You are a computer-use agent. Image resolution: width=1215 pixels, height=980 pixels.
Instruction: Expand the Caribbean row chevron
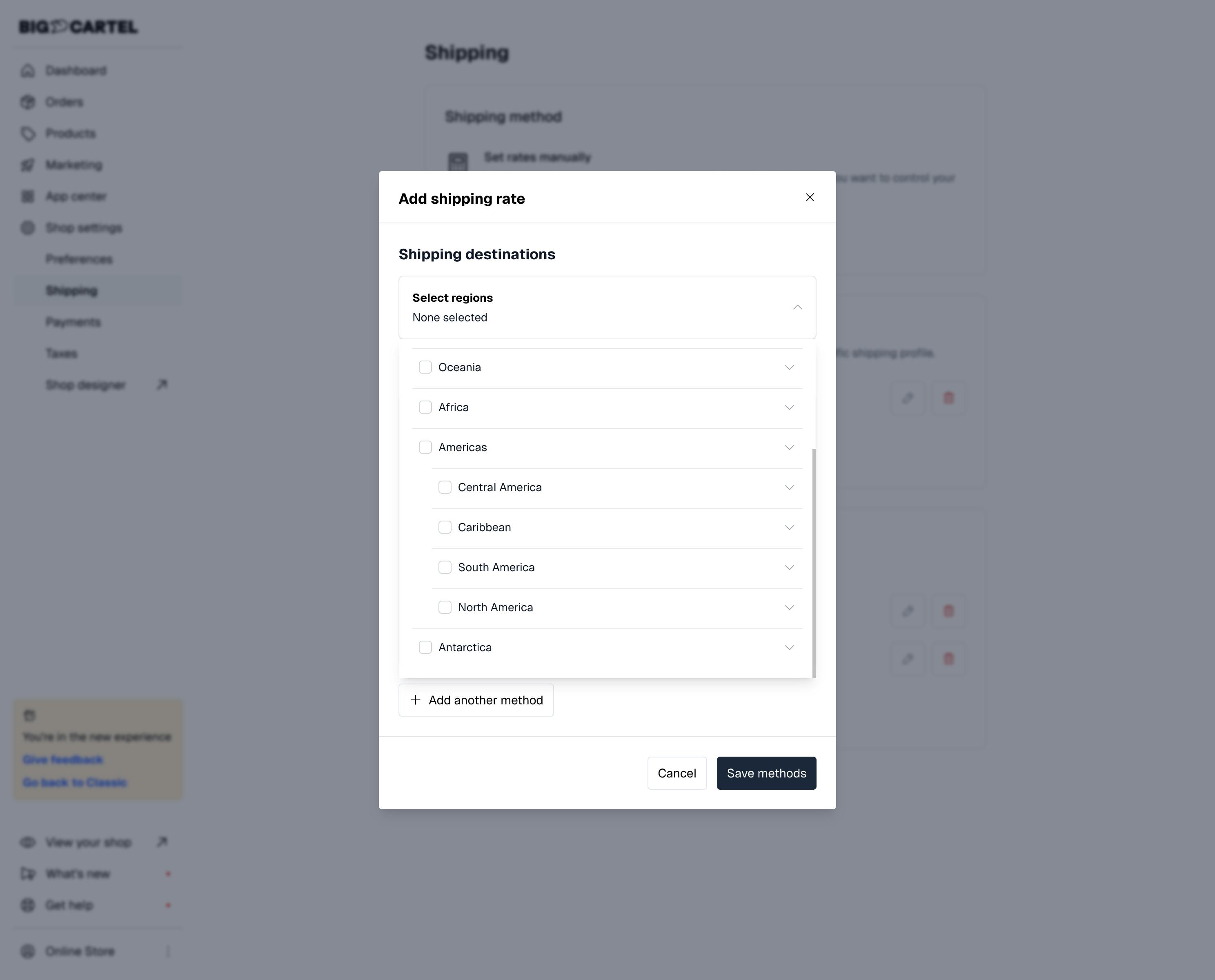790,528
